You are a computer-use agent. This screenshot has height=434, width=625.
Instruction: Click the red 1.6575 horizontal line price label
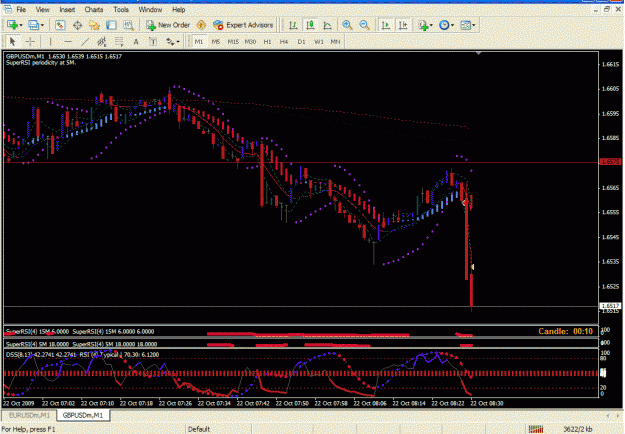click(x=611, y=162)
